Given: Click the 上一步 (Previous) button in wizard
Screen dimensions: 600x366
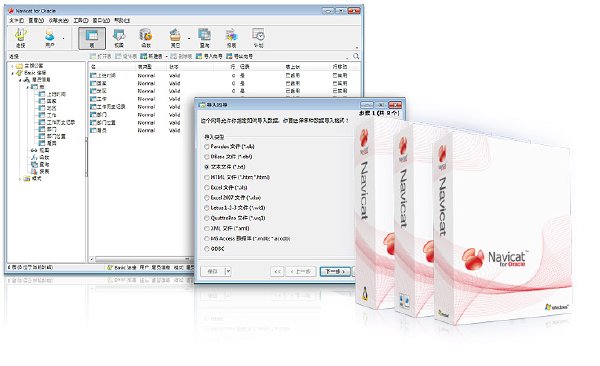Looking at the screenshot, I should (x=301, y=271).
